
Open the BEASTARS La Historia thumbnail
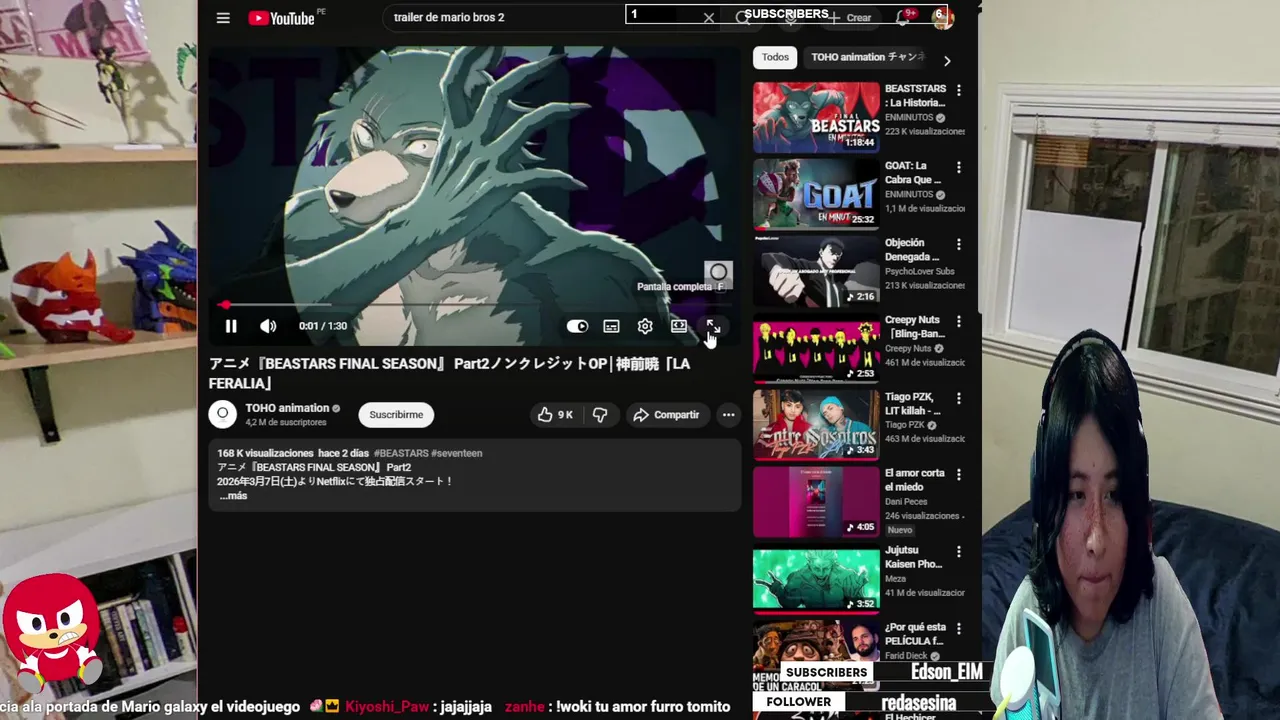816,117
